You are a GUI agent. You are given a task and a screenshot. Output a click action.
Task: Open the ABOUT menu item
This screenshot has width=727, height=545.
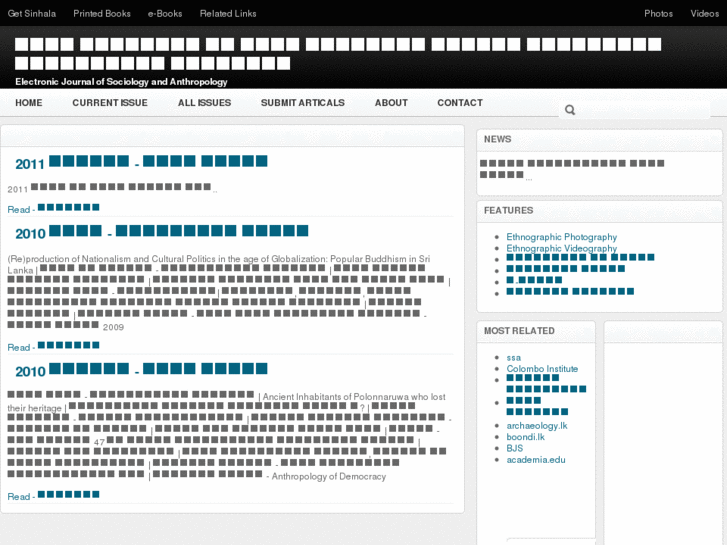(391, 103)
